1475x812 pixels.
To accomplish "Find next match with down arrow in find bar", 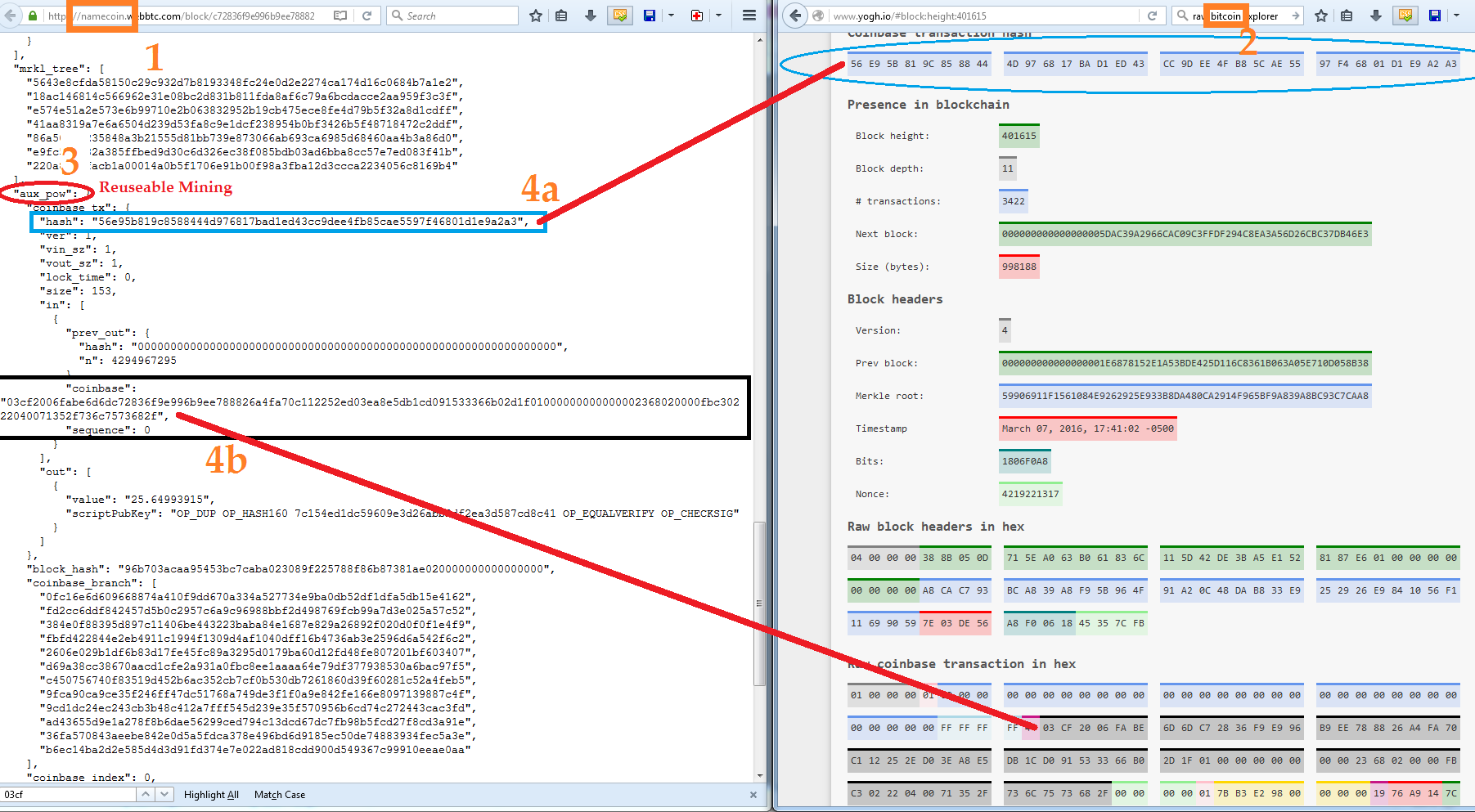I will click(164, 794).
